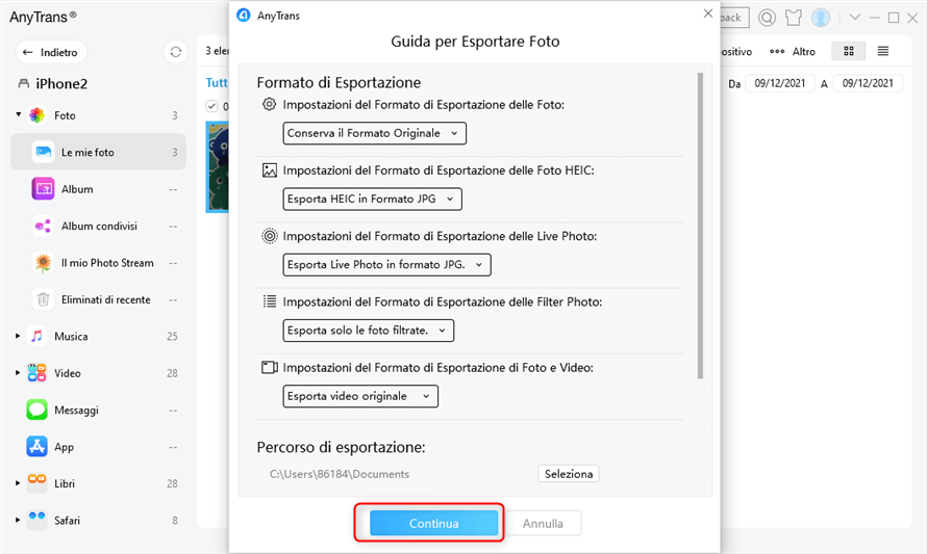
Task: Collapse the Foto tree section
Action: pos(18,115)
